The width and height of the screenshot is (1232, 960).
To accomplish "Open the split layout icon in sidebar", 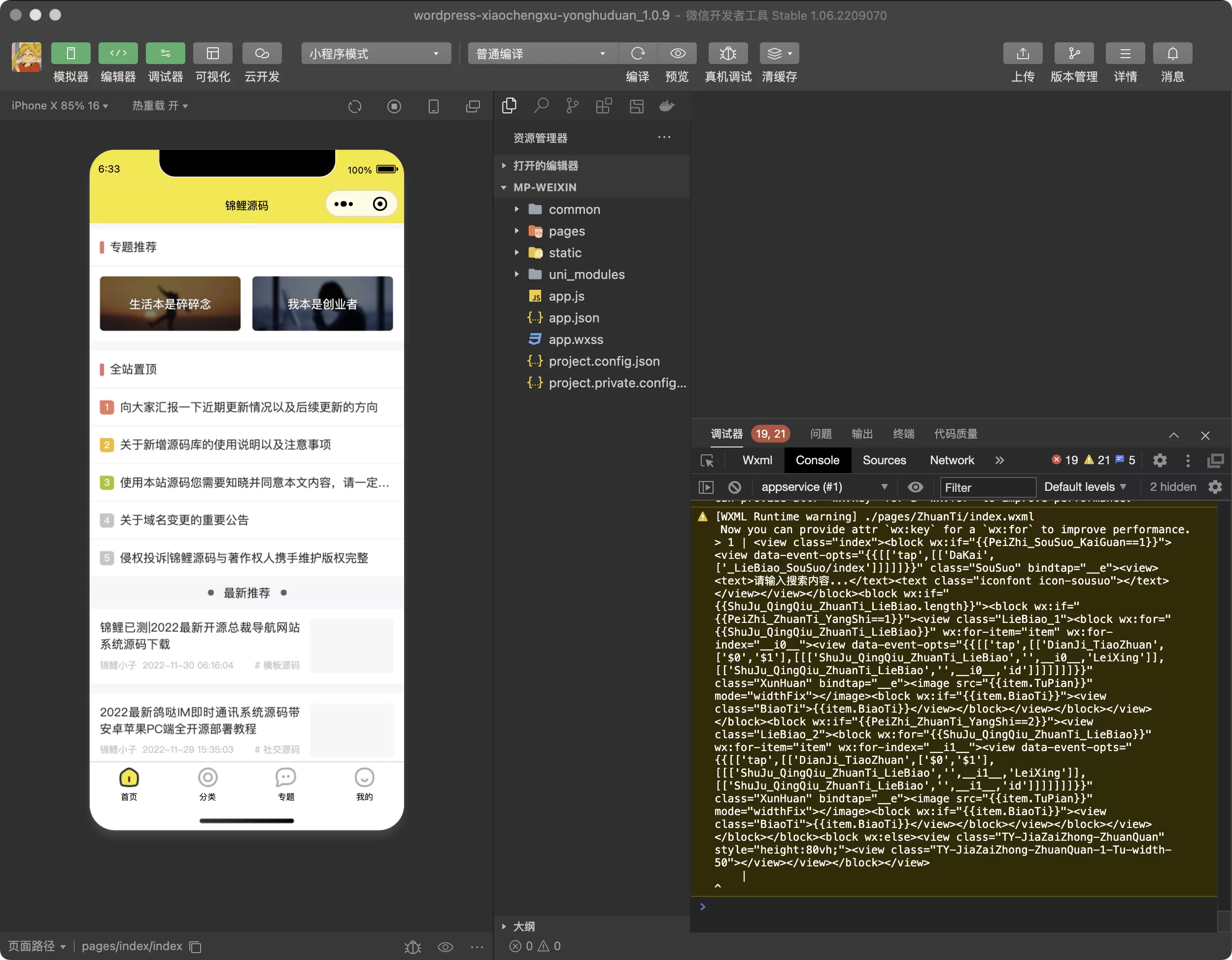I will click(636, 105).
